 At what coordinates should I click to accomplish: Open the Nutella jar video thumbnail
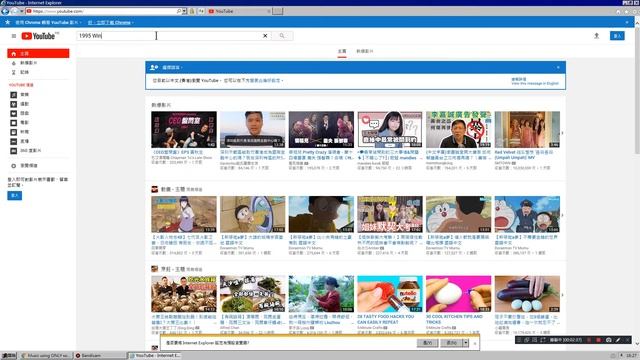[390, 294]
